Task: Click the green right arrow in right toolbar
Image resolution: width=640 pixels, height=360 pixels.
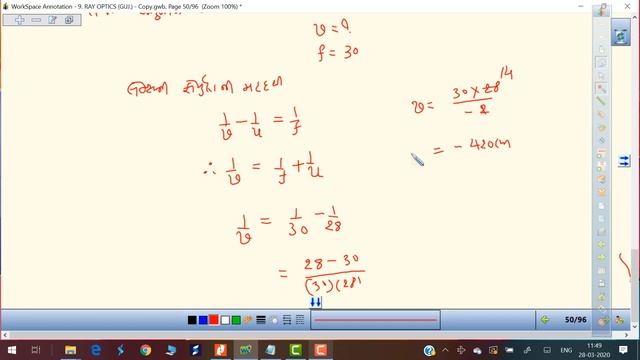Action: [601, 258]
